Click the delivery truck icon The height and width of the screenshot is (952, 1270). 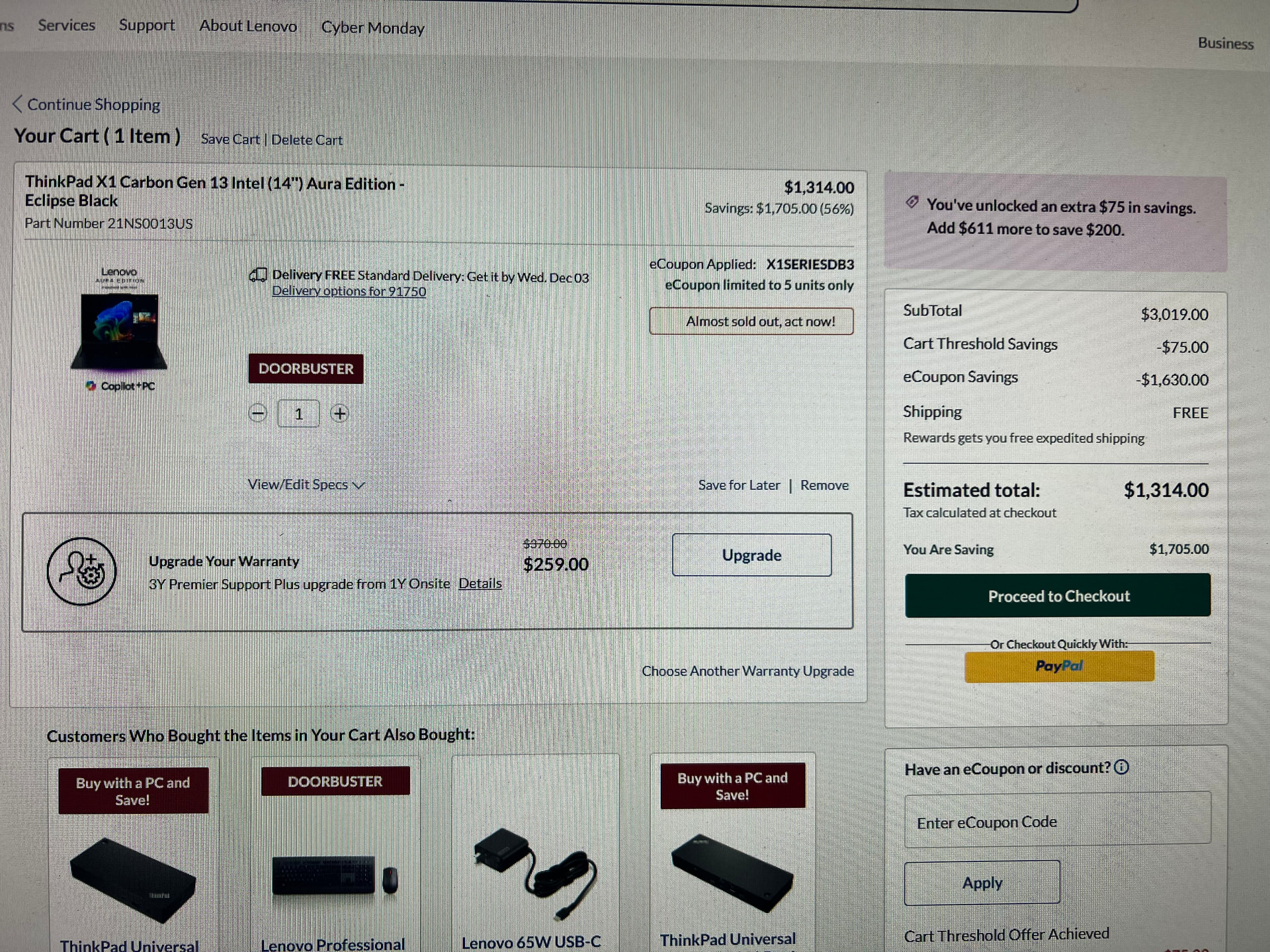(258, 275)
